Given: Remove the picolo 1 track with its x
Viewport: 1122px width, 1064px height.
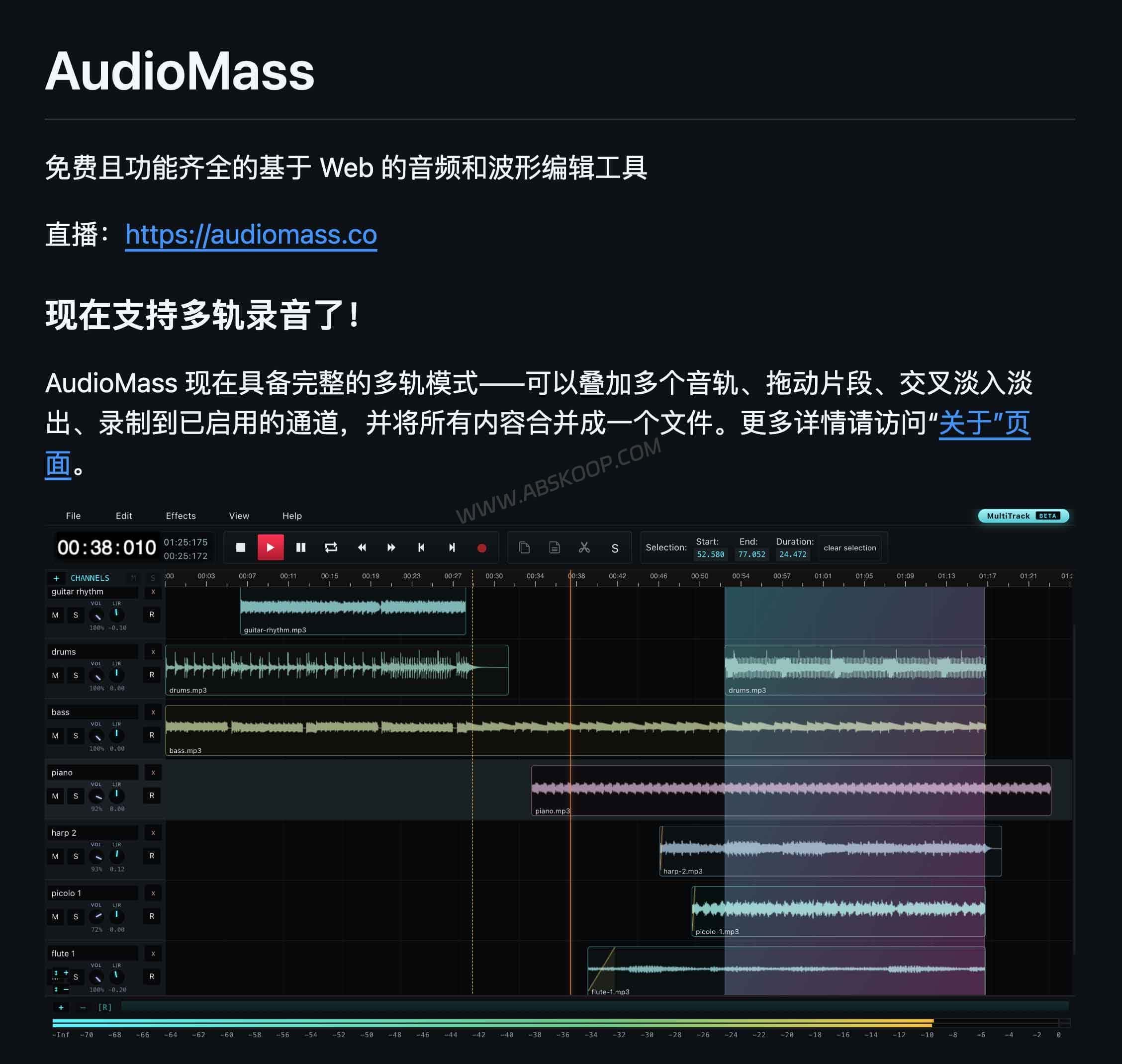Looking at the screenshot, I should [153, 893].
